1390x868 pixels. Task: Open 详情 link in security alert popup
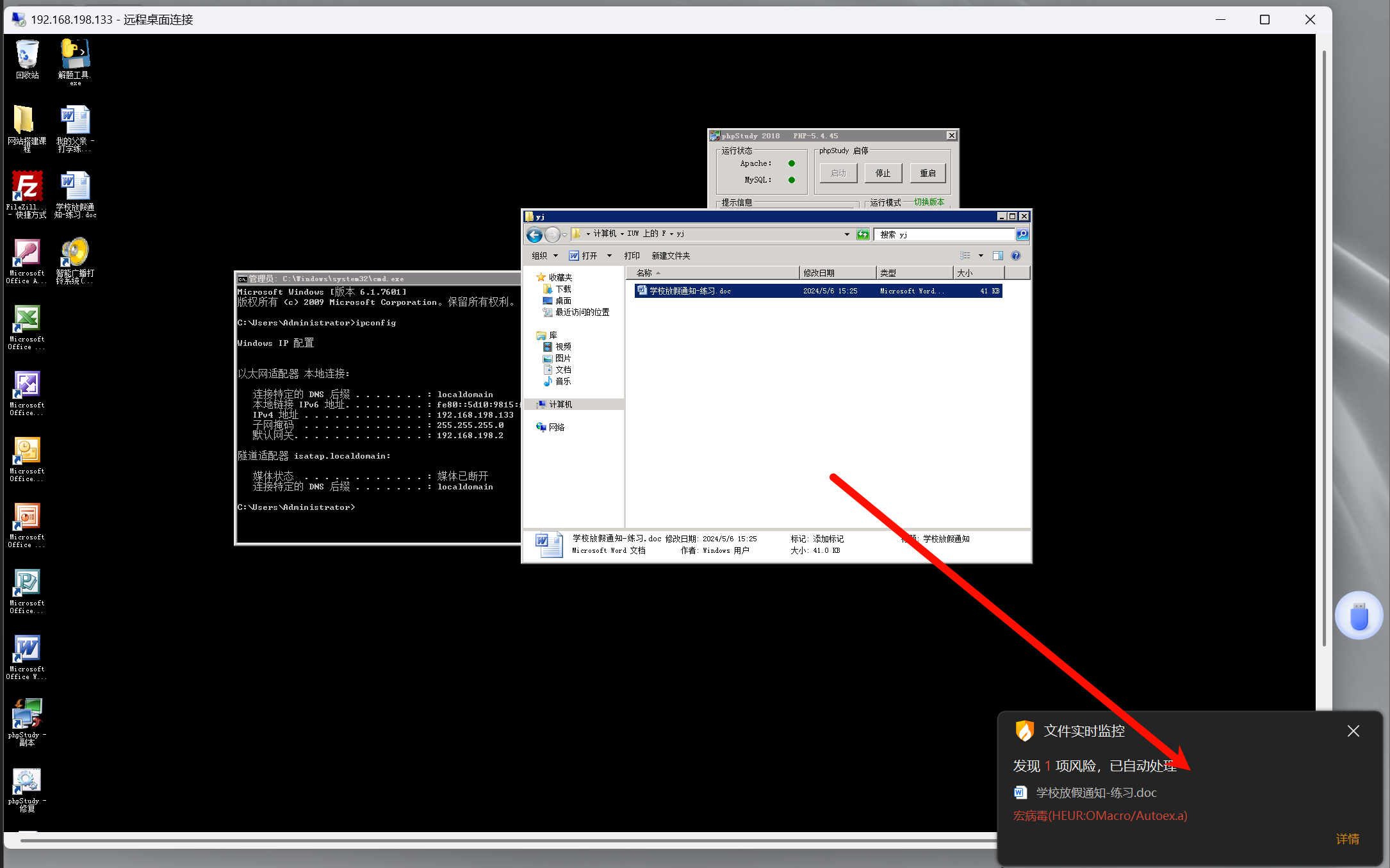1348,839
